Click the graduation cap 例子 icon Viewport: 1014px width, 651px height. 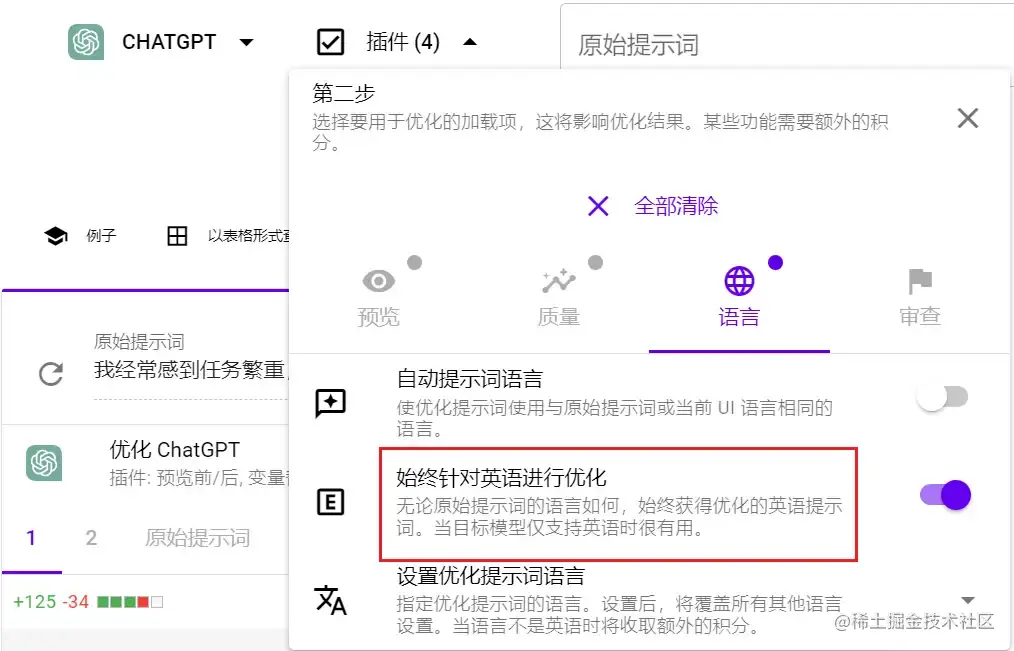tap(56, 236)
